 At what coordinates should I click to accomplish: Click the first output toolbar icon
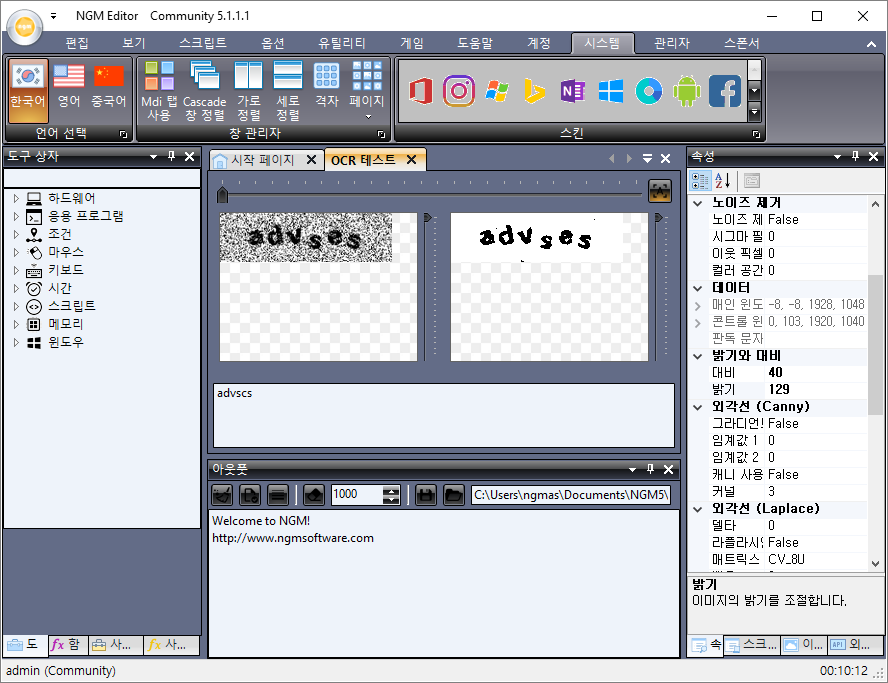coord(222,495)
